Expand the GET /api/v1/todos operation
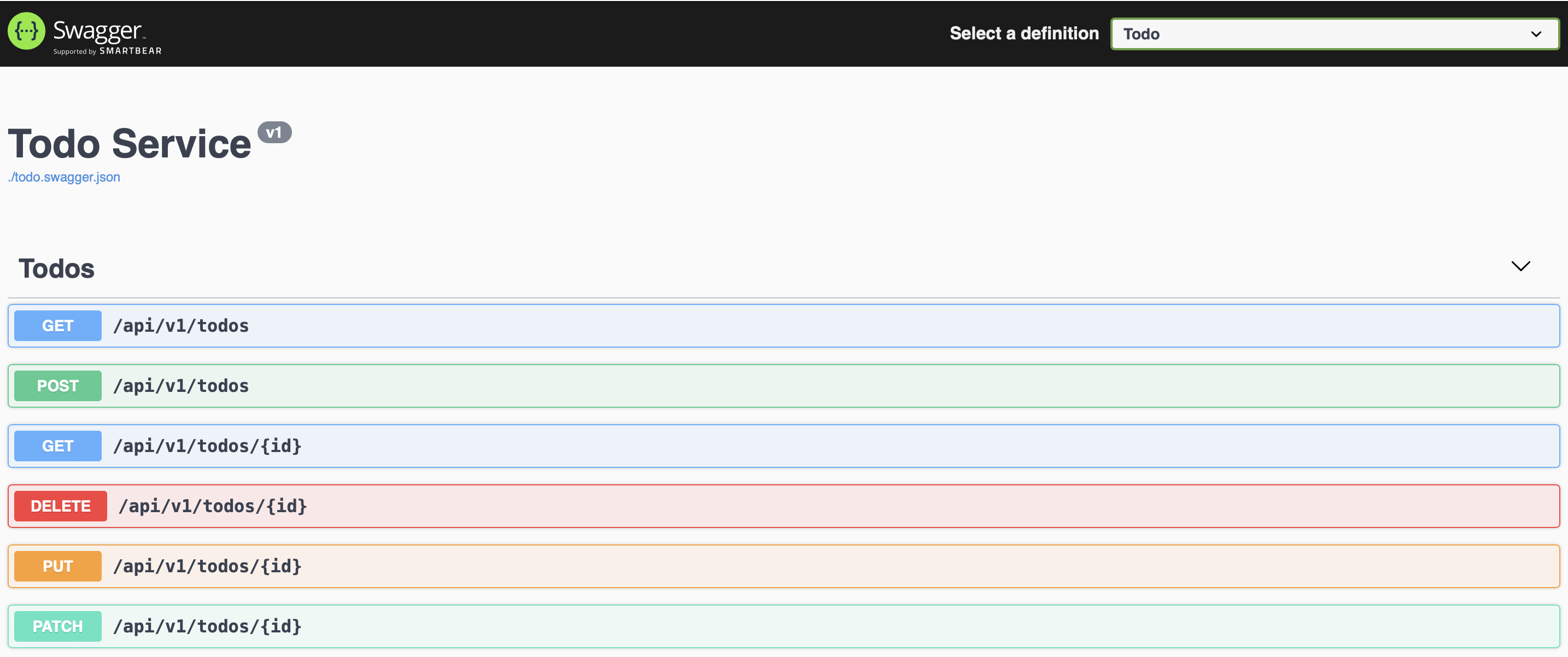This screenshot has height=657, width=1568. (791, 325)
